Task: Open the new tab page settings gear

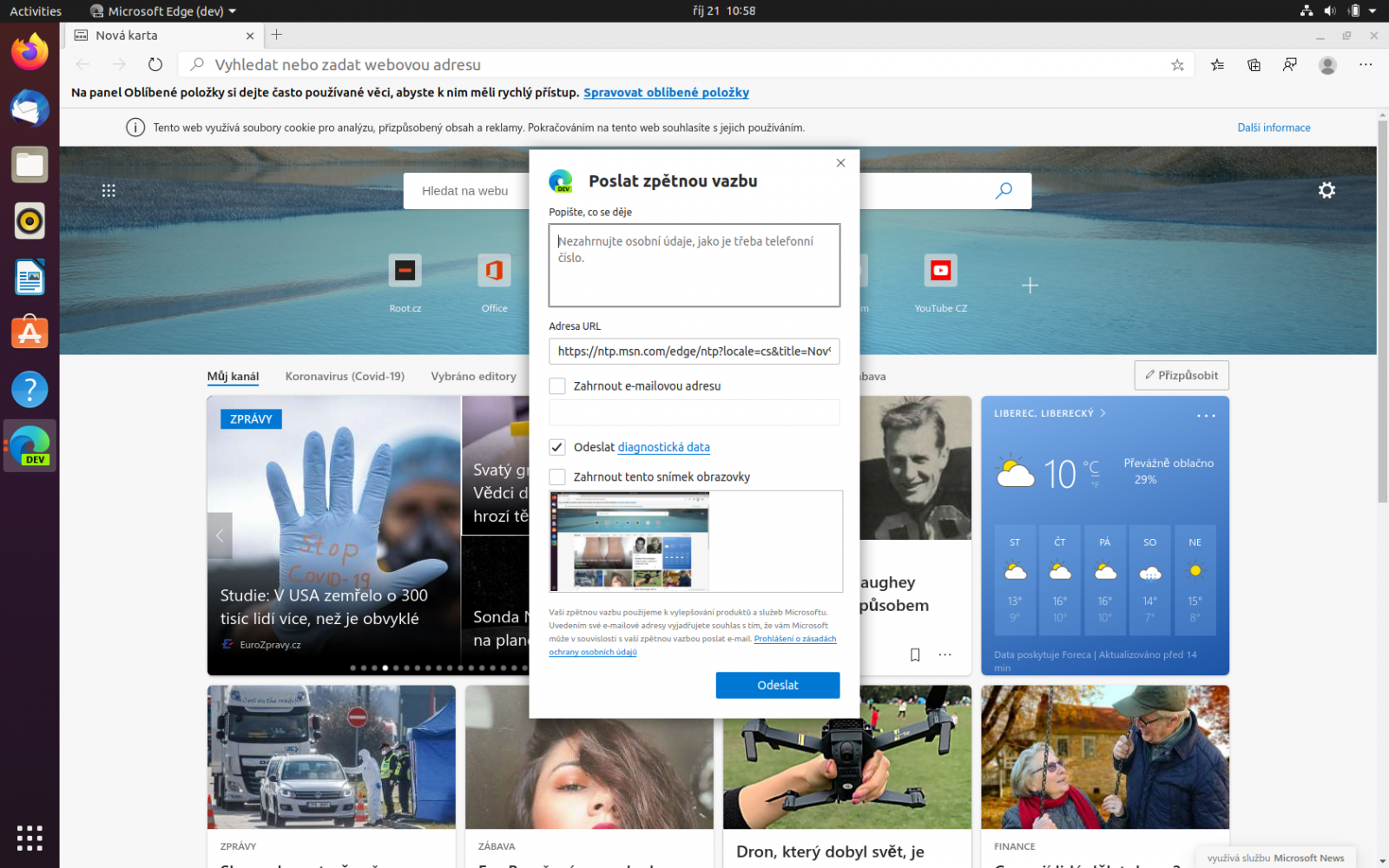Action: pos(1326,189)
